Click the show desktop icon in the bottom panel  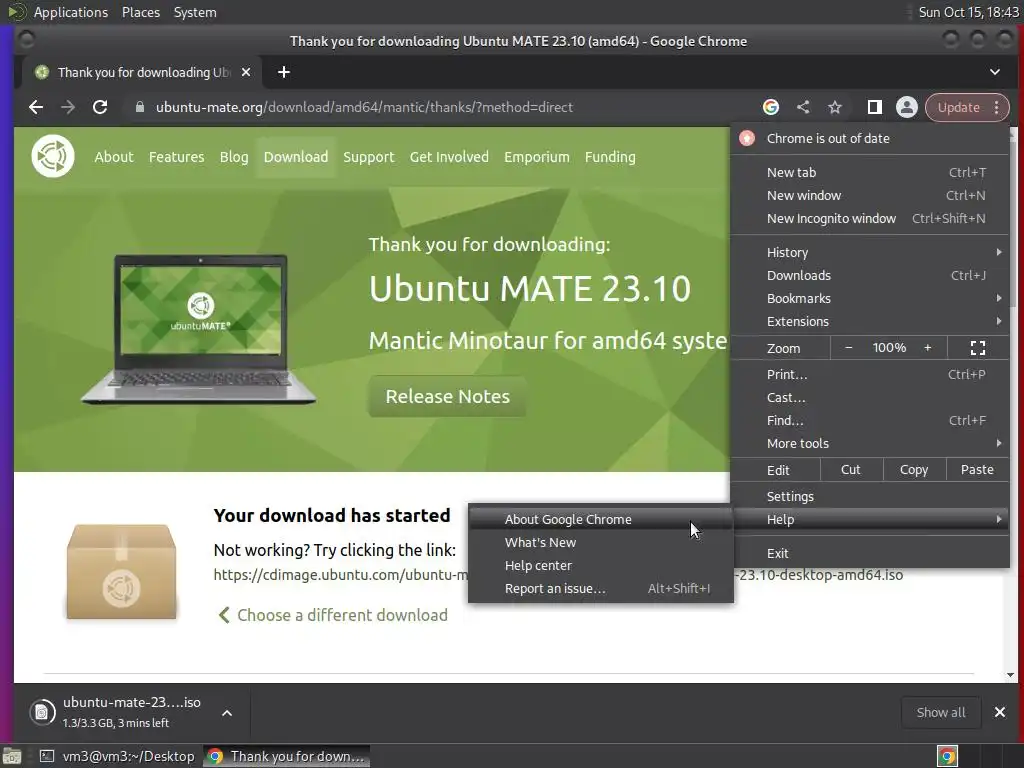pos(12,756)
